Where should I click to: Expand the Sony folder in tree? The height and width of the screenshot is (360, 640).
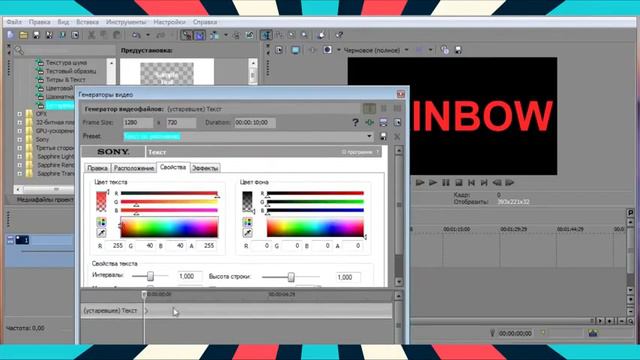tap(20, 140)
